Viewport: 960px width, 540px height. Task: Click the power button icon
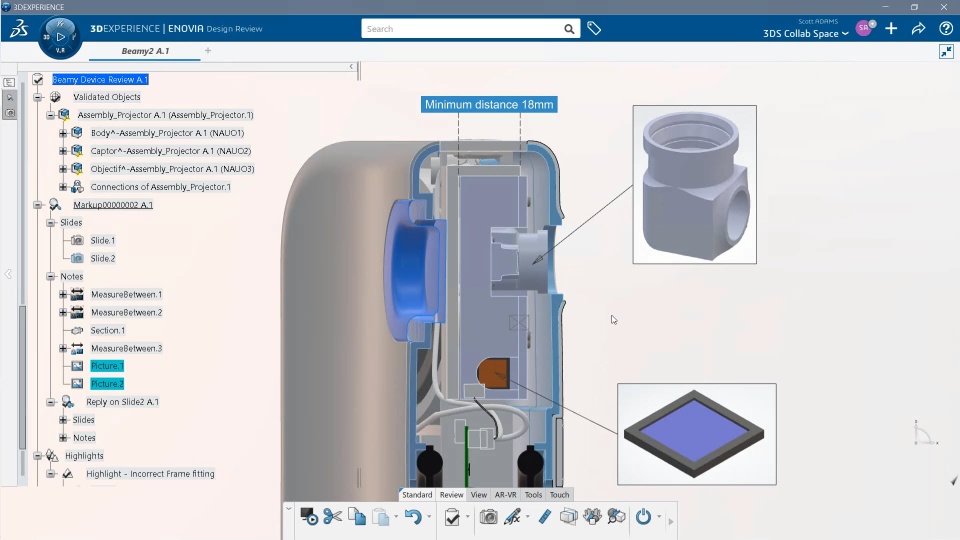click(643, 517)
